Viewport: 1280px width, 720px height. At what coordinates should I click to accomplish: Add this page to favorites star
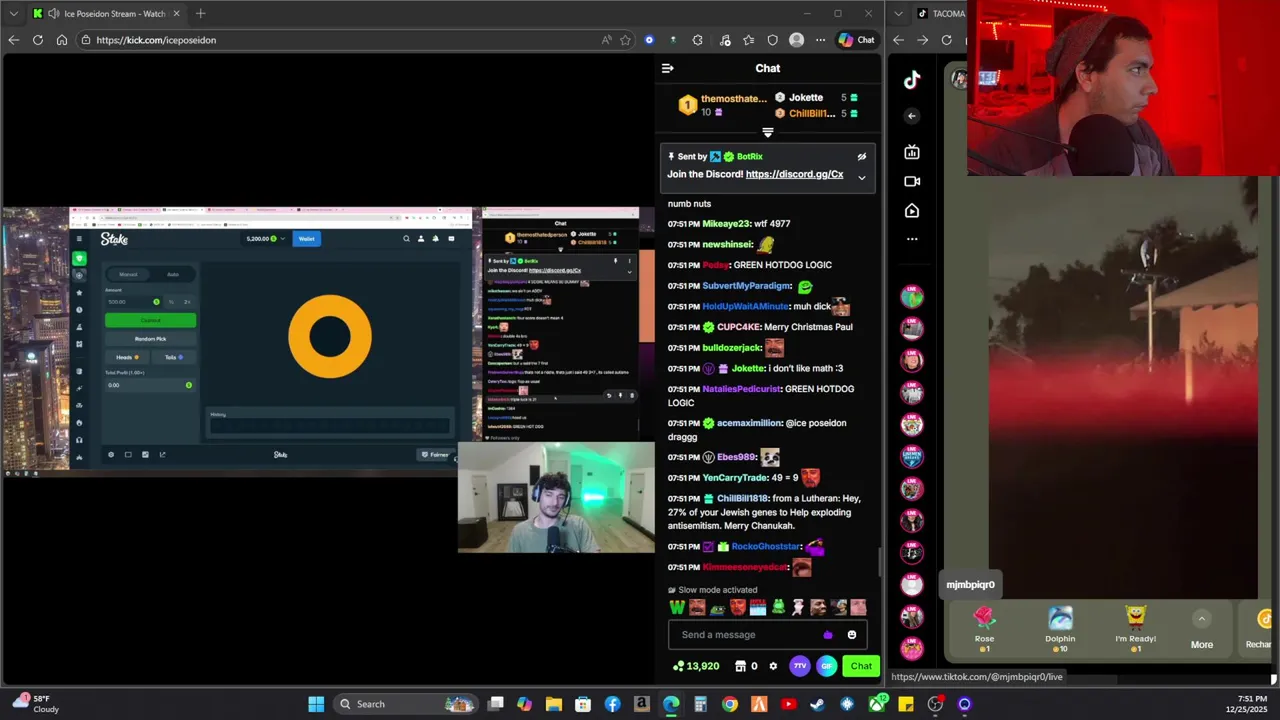[x=625, y=40]
